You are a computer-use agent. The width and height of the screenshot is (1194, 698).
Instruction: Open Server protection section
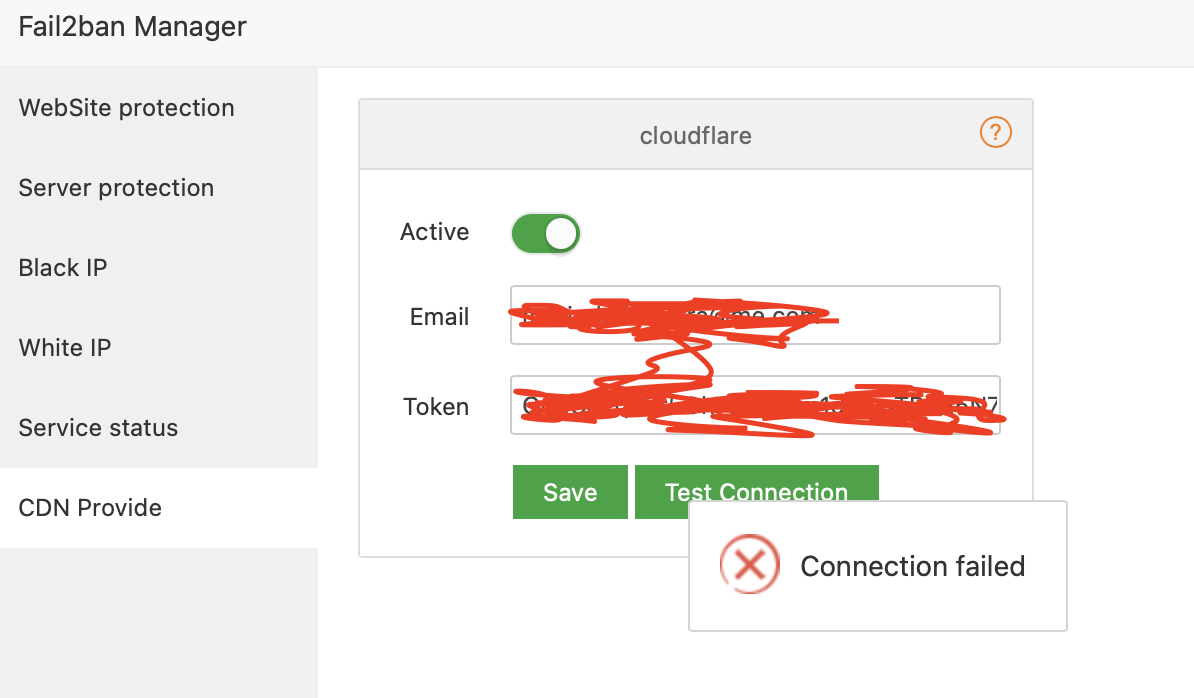[116, 187]
